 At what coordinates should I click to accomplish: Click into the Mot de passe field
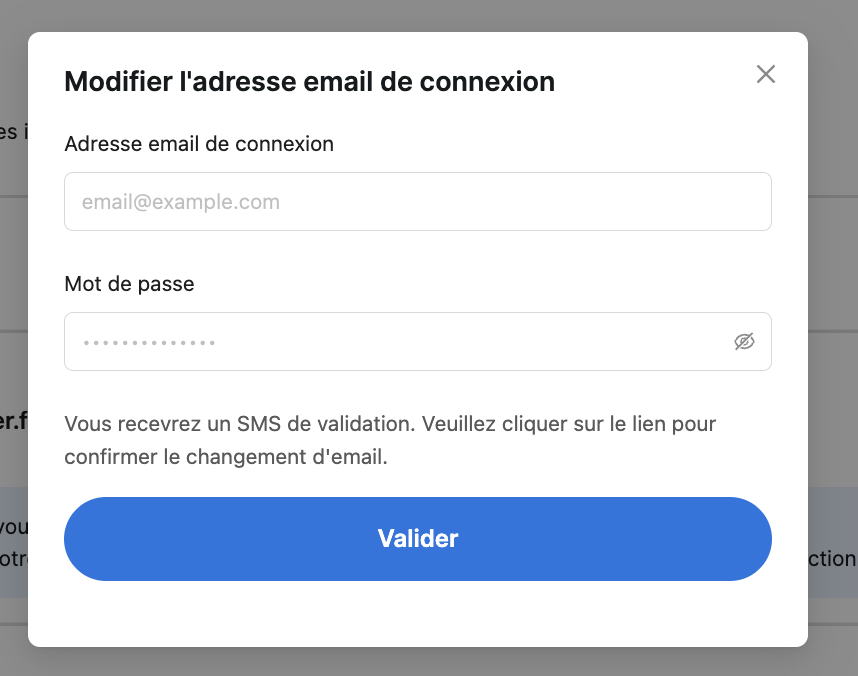(x=418, y=342)
